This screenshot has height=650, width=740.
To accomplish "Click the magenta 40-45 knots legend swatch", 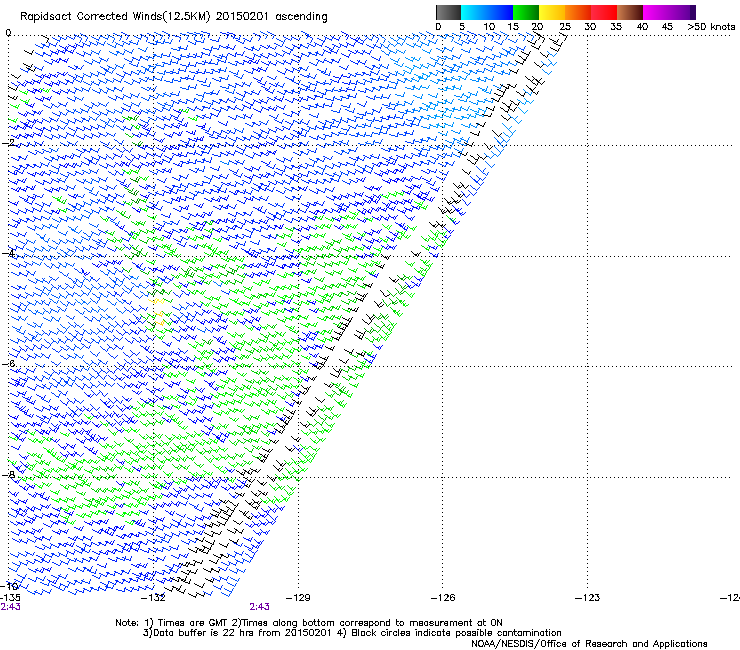I will pyautogui.click(x=656, y=12).
